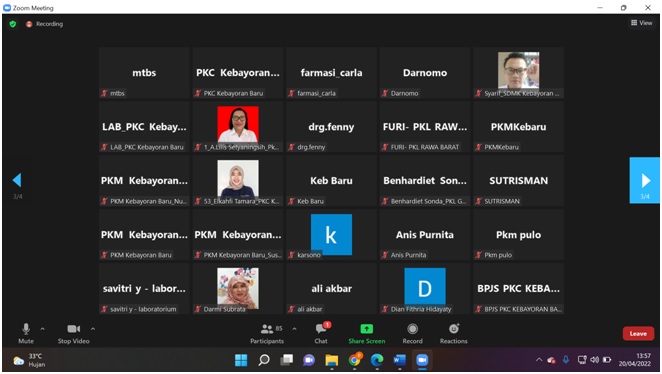The height and width of the screenshot is (374, 662).
Task: Toggle recording with Record button
Action: pyautogui.click(x=412, y=333)
